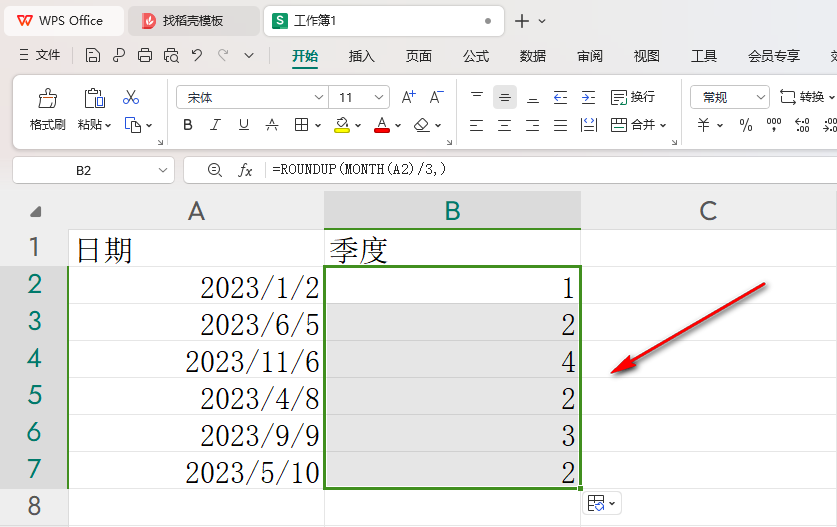Align text right horizontally
This screenshot has width=837, height=527.
pos(532,125)
